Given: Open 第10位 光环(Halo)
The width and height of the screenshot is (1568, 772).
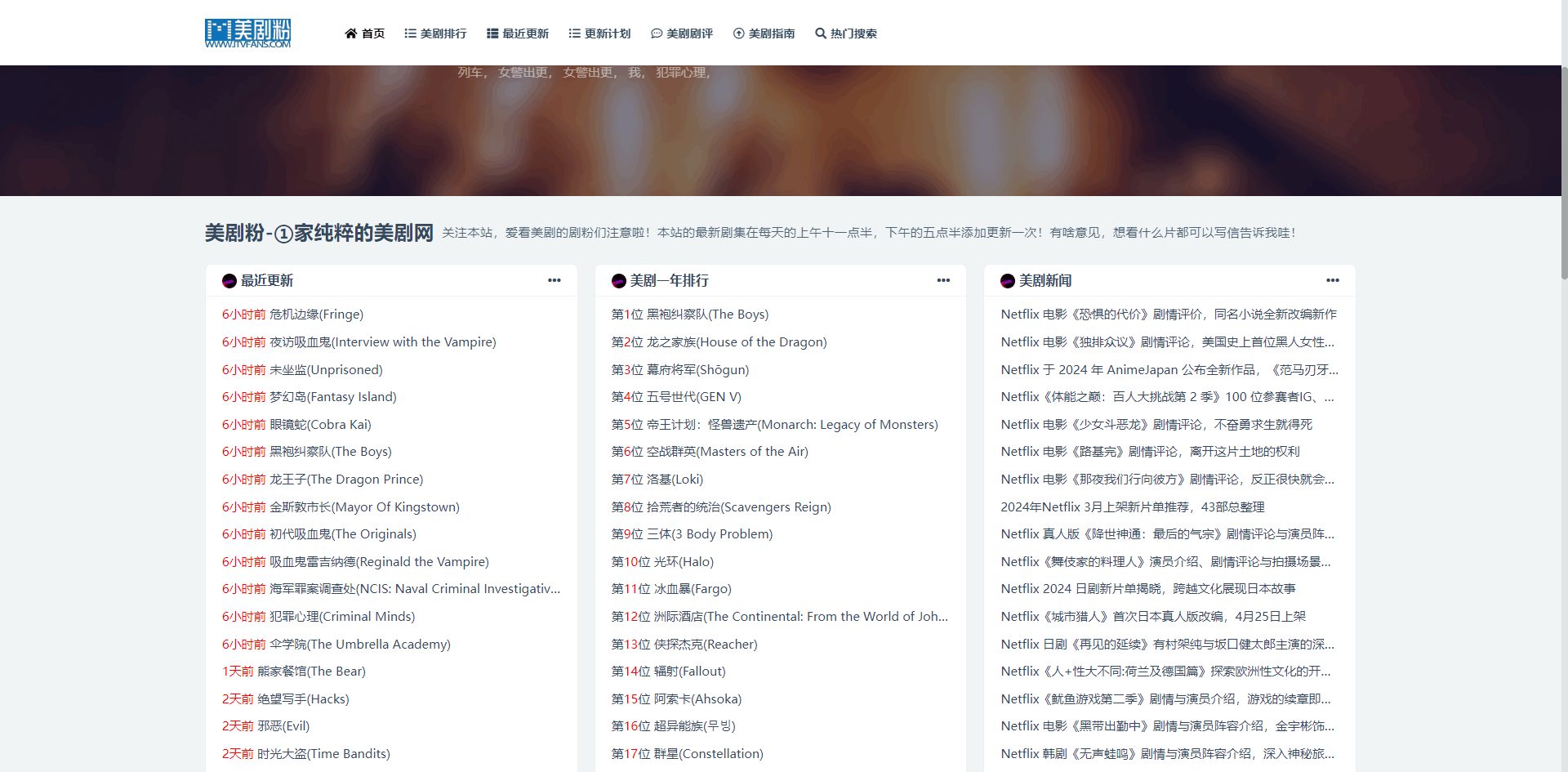Looking at the screenshot, I should (x=662, y=562).
